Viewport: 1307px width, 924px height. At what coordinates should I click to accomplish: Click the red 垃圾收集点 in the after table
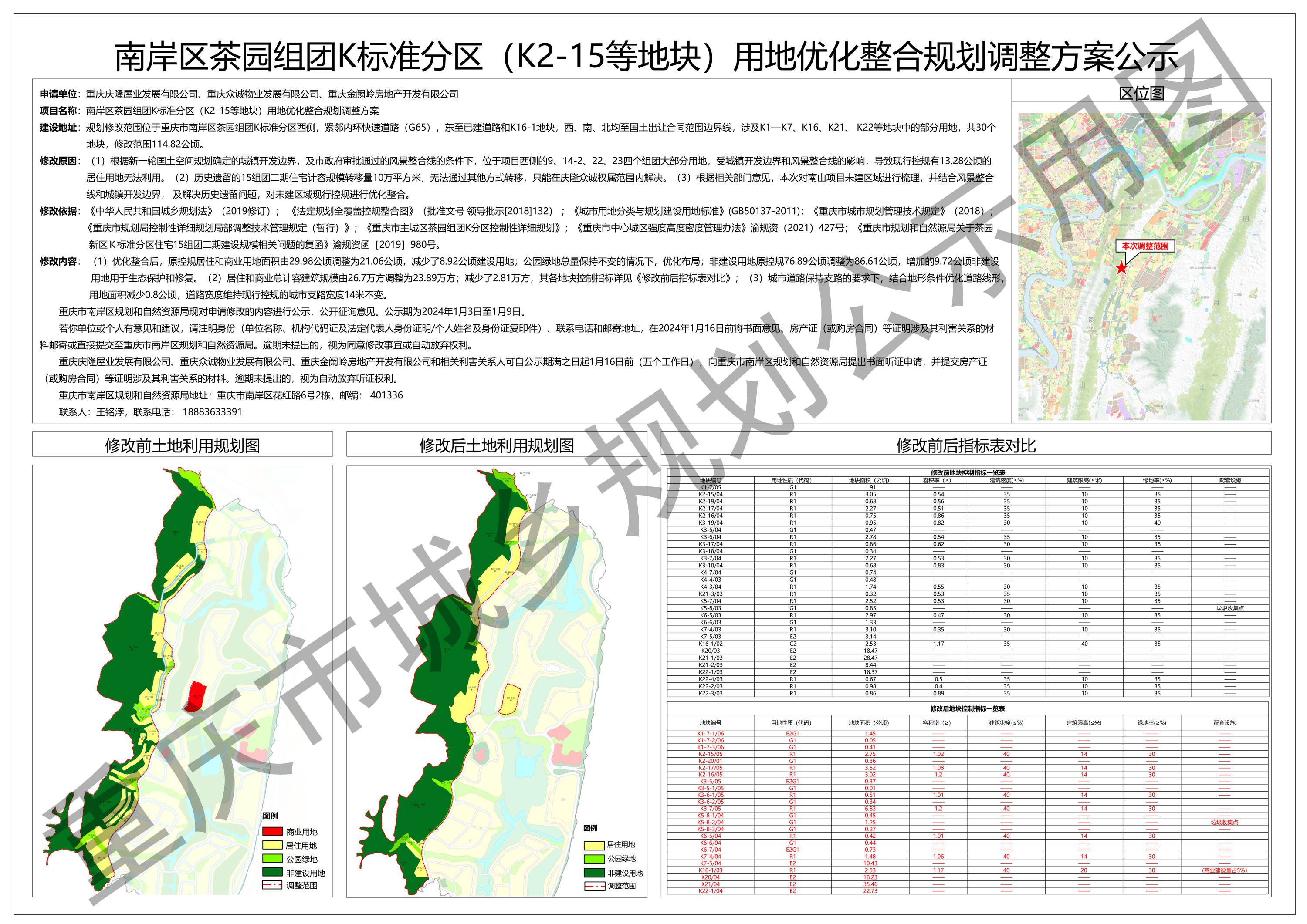click(1225, 823)
